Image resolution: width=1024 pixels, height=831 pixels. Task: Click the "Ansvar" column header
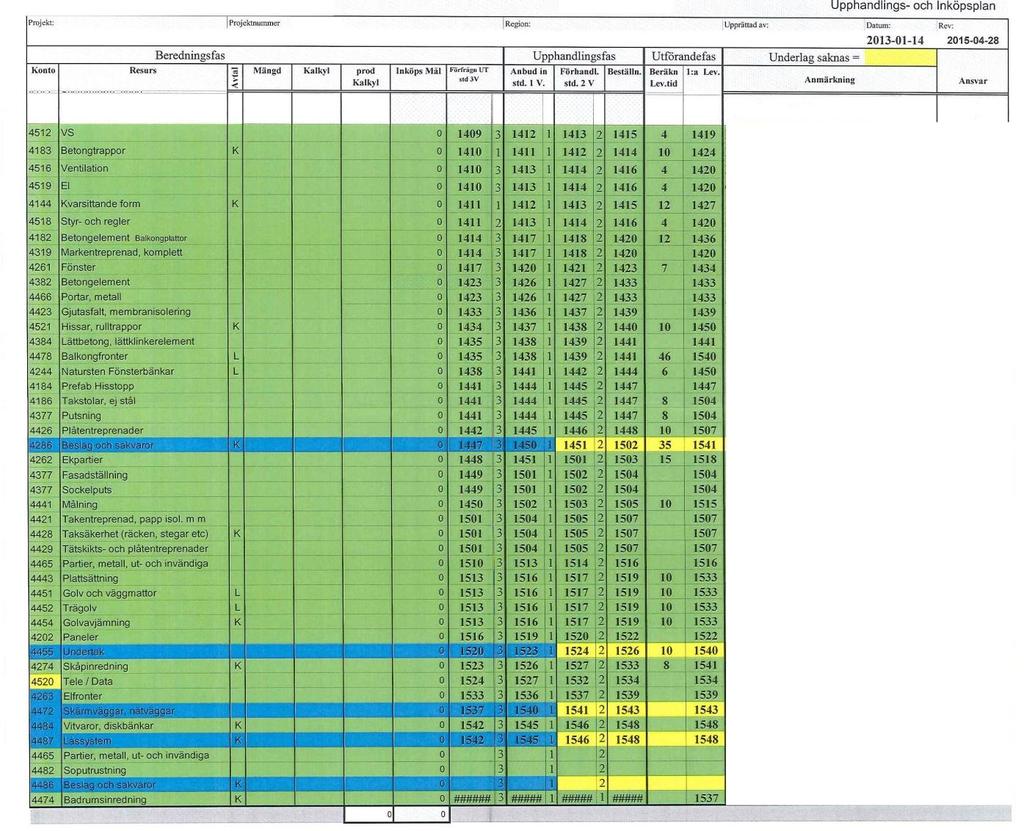pos(972,81)
